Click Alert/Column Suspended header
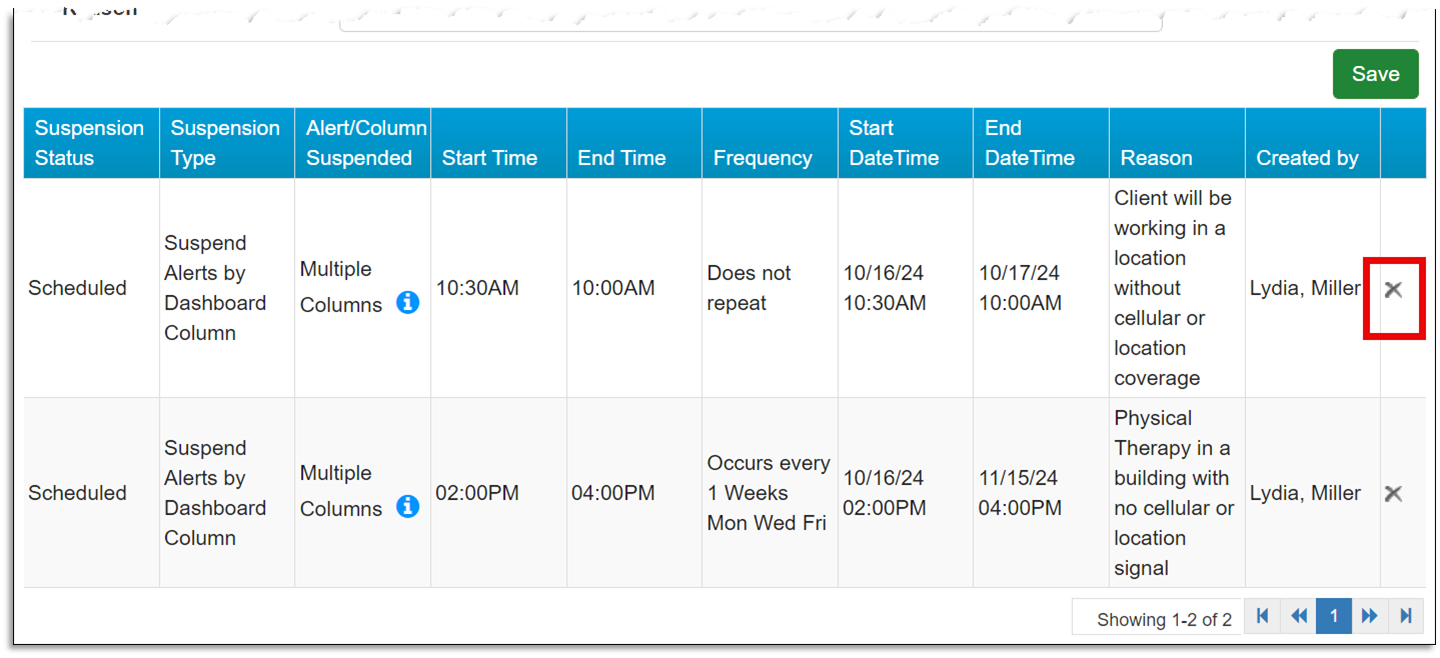 tap(365, 143)
